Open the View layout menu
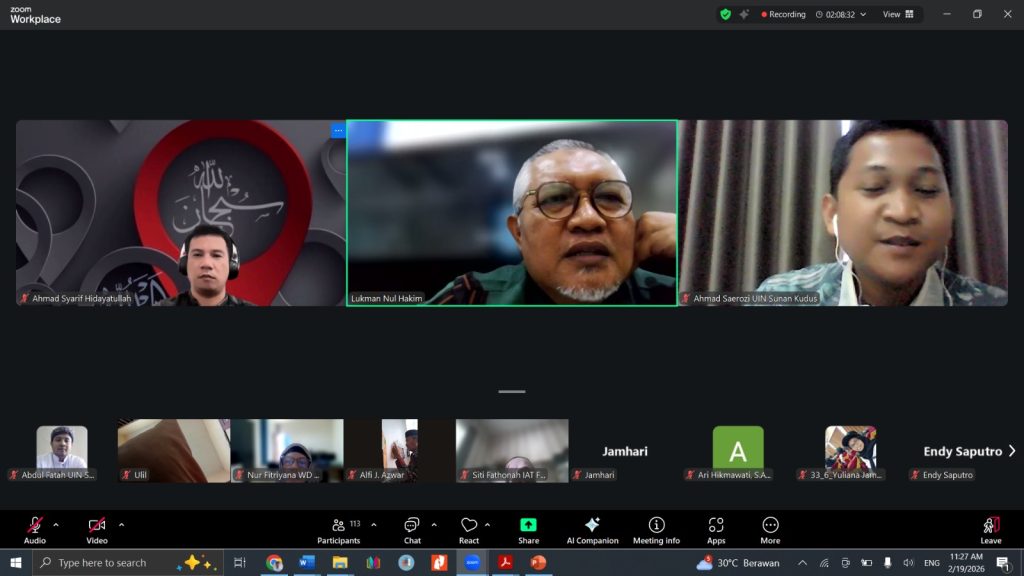The height and width of the screenshot is (576, 1024). point(897,14)
